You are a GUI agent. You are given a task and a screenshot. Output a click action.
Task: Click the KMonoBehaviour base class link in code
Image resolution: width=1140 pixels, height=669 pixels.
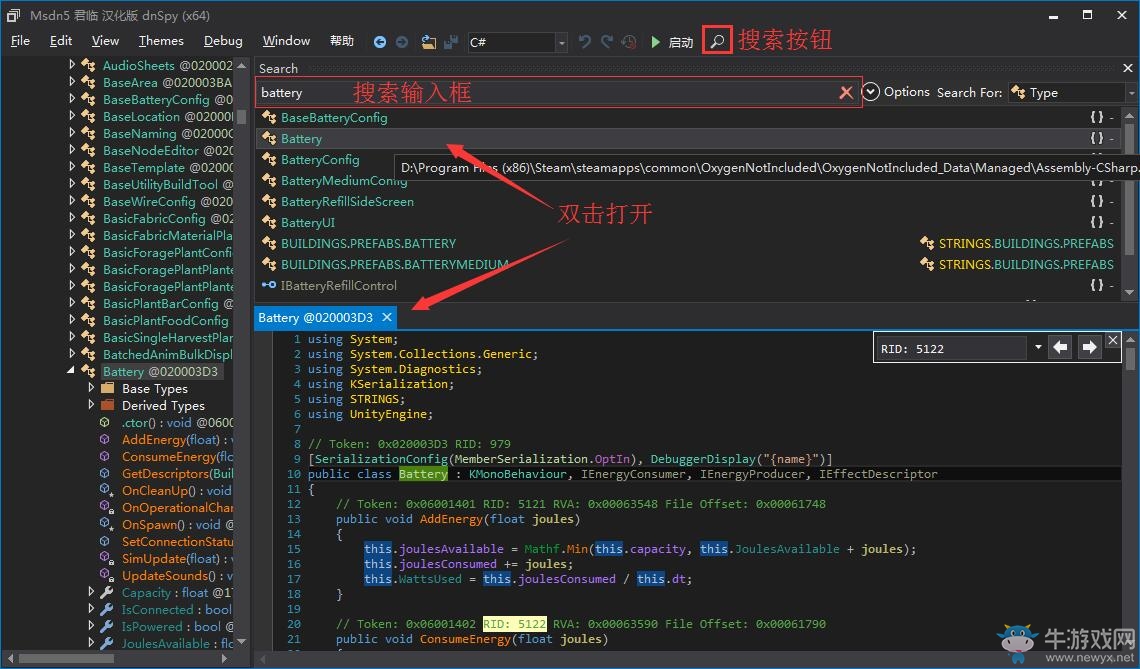click(517, 473)
